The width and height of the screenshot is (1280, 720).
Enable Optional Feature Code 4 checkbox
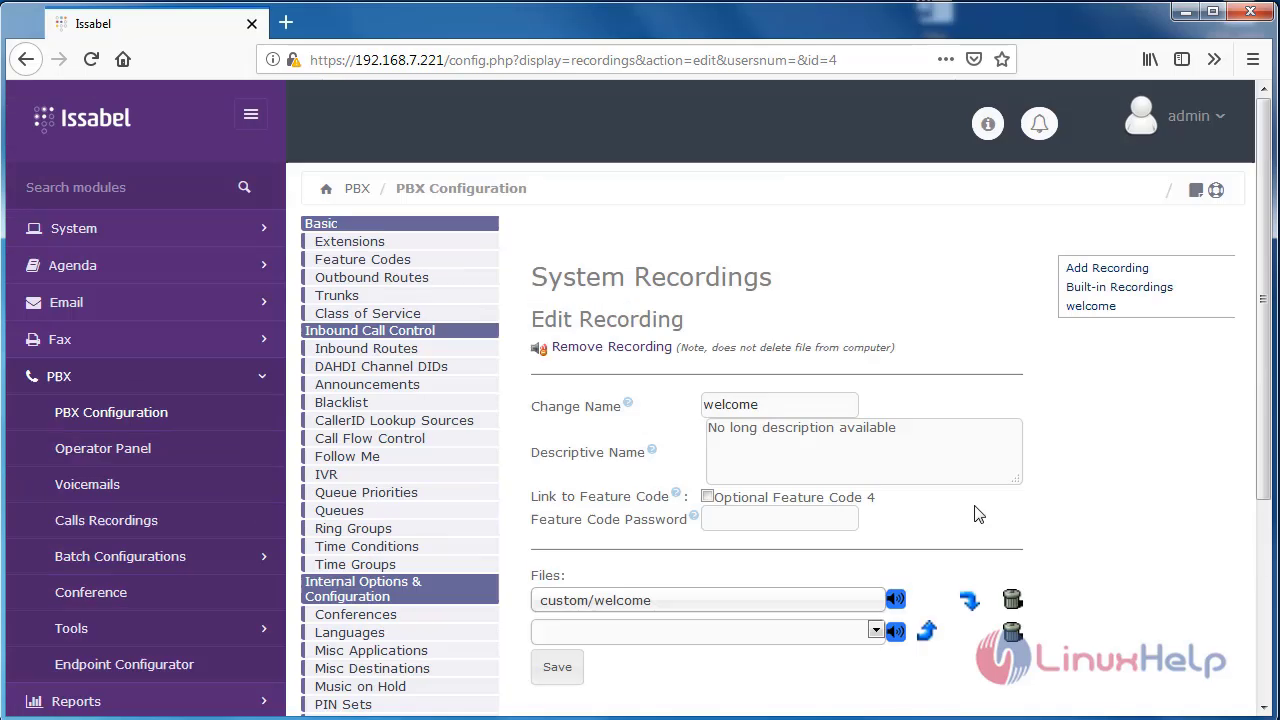[x=707, y=496]
